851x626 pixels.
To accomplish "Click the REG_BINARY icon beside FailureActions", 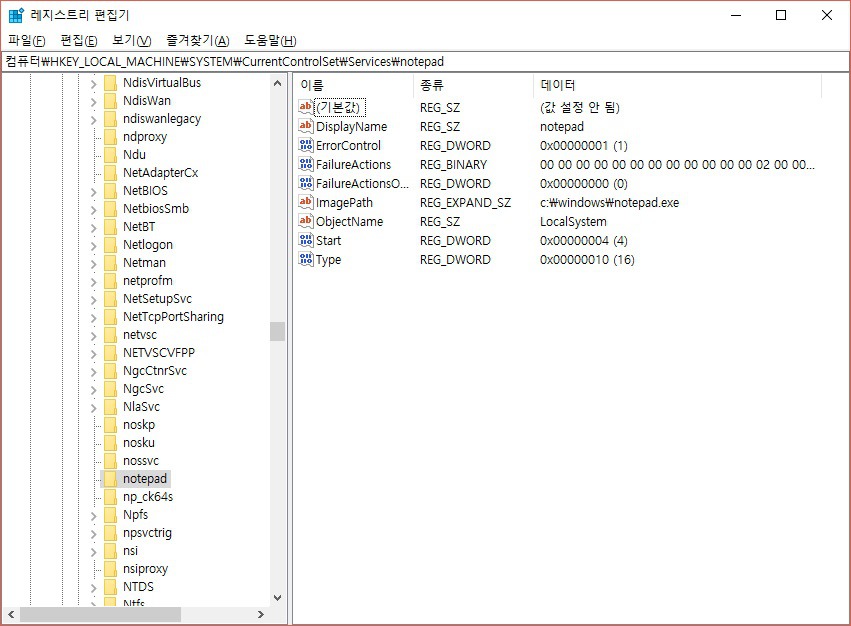I will tap(306, 164).
